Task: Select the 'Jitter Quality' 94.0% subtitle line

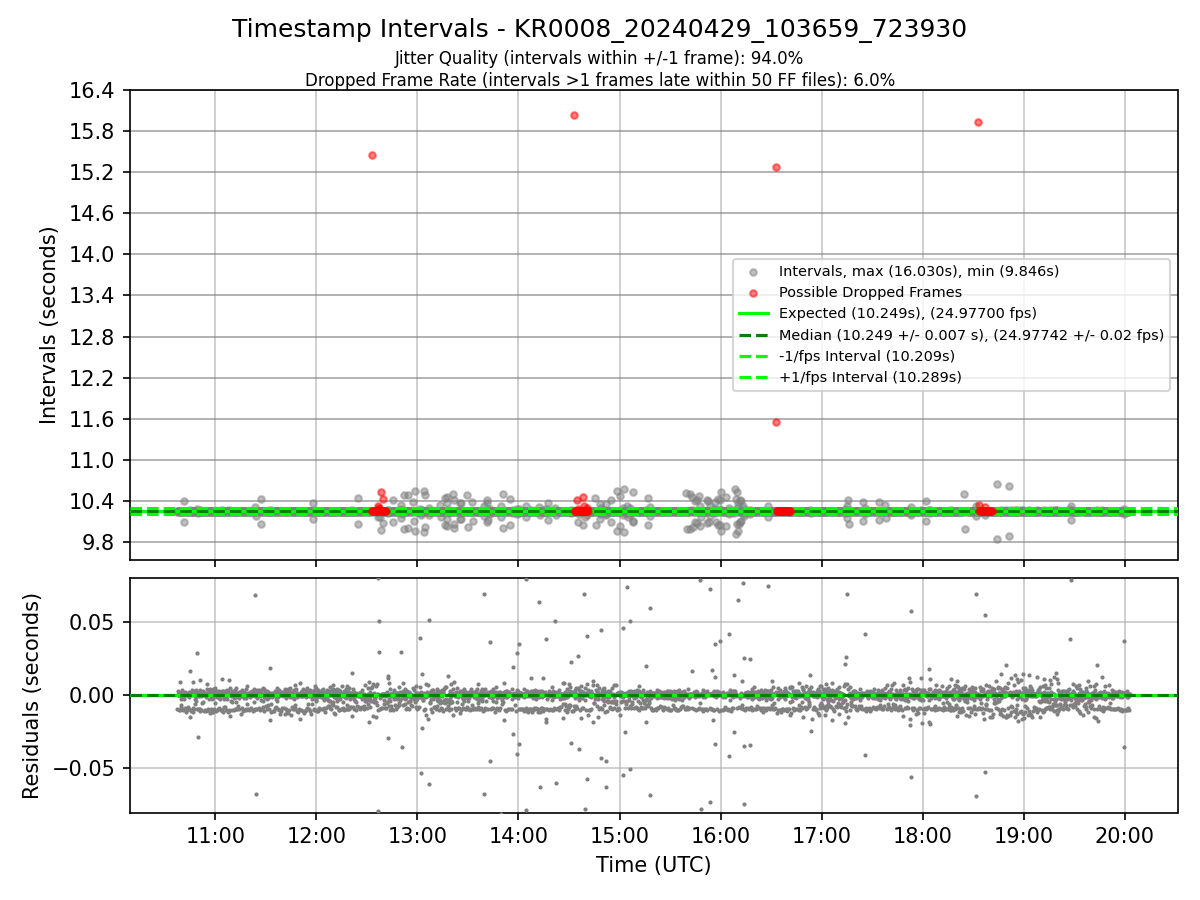Action: pos(599,58)
